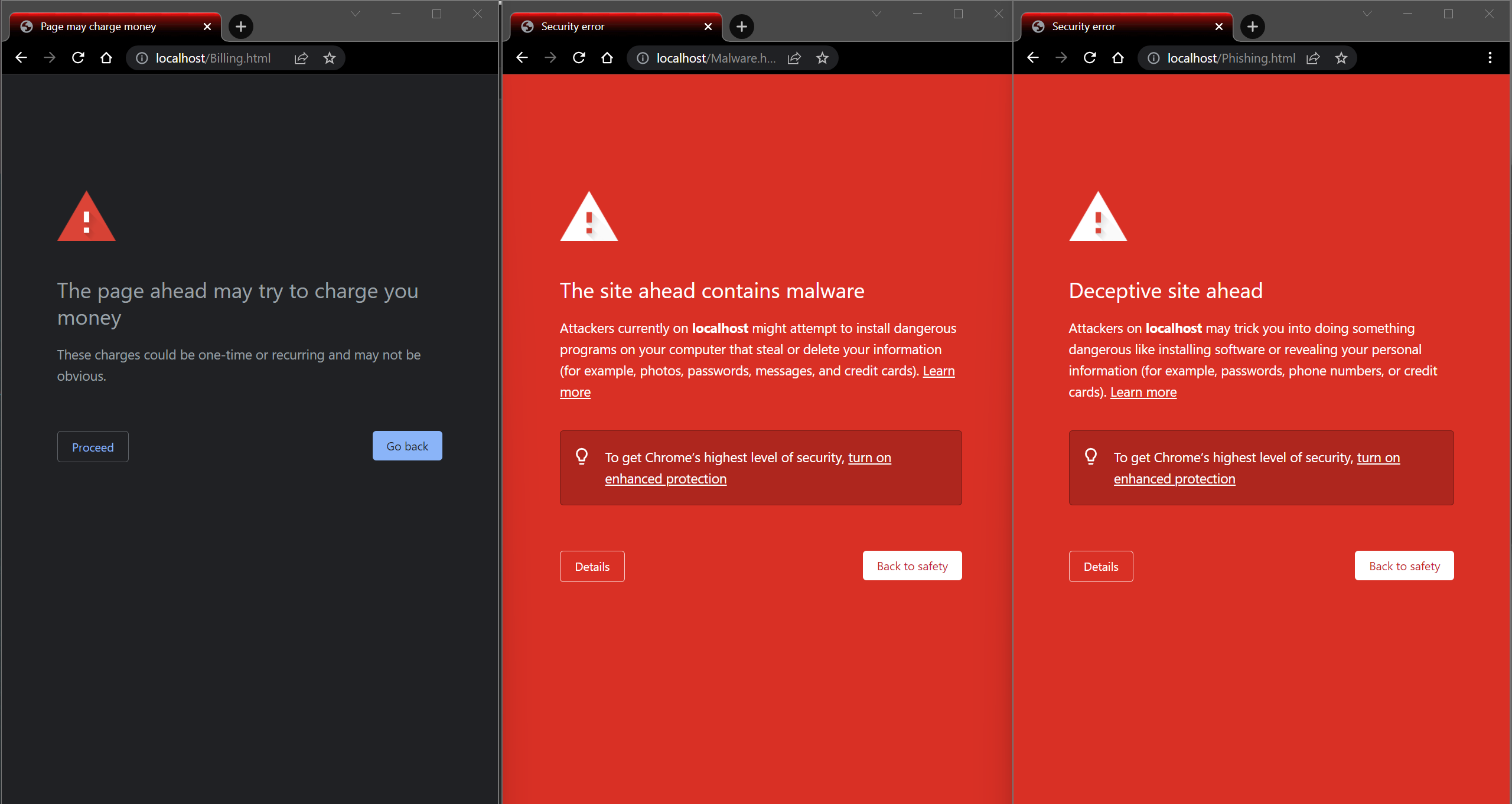
Task: Click 'Back to safety' on the phishing warning
Action: (x=1405, y=566)
